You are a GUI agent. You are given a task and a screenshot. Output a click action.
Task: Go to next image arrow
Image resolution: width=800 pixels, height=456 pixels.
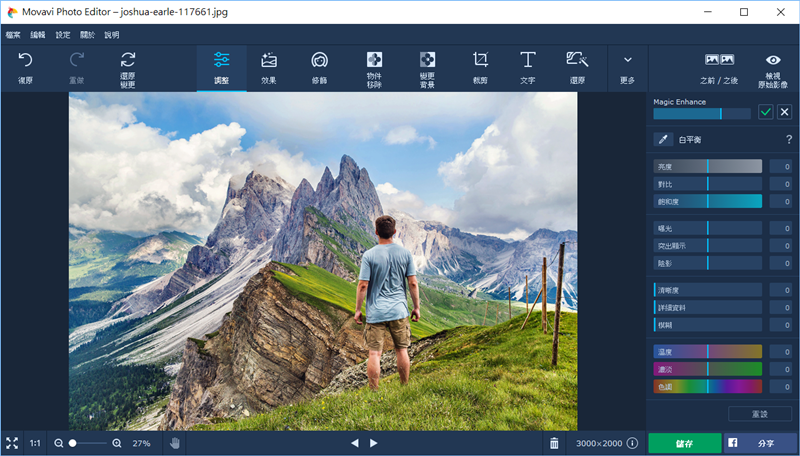[373, 443]
